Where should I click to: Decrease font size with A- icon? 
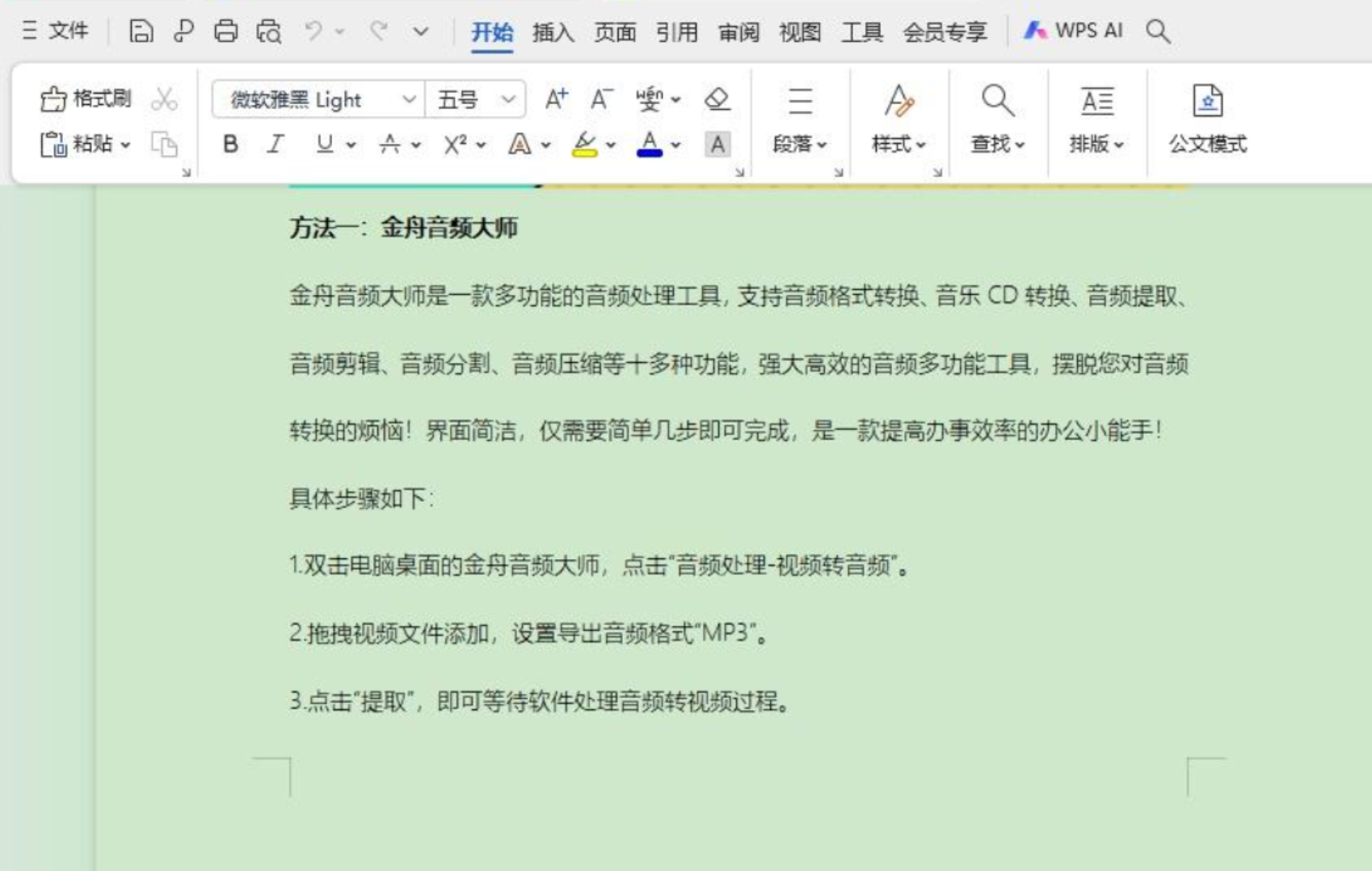[601, 99]
